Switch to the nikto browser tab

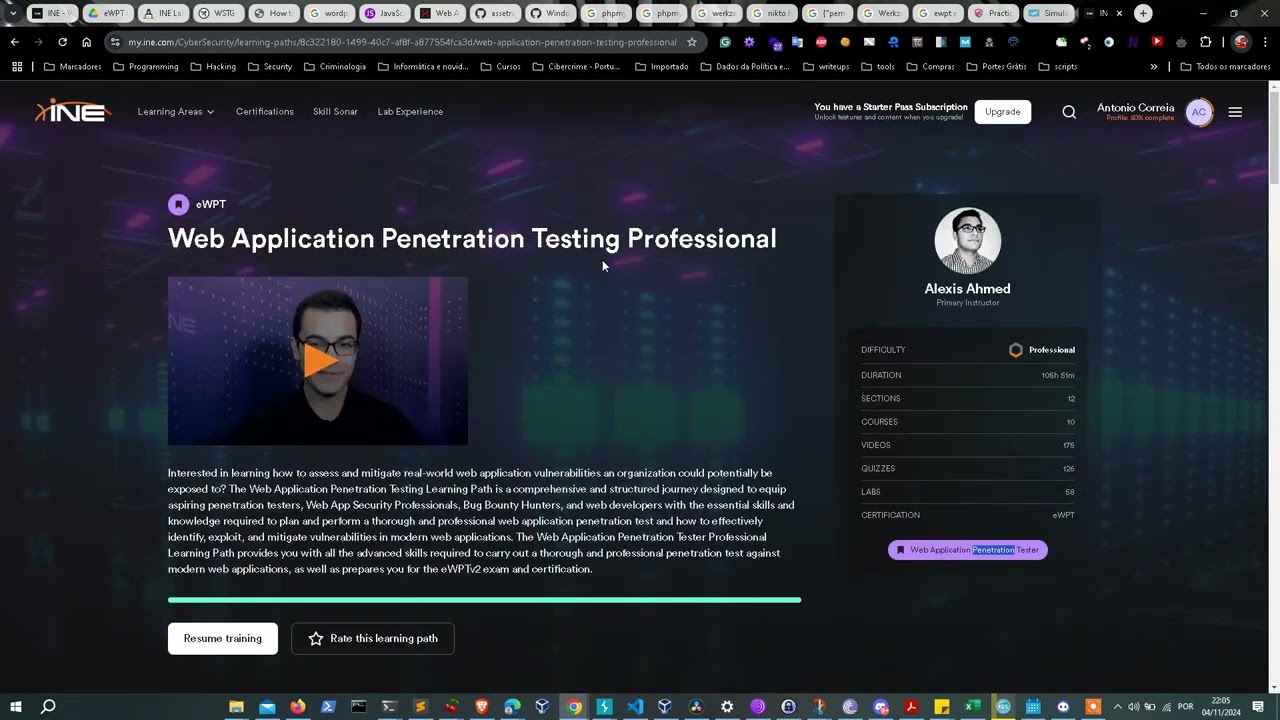coord(770,13)
